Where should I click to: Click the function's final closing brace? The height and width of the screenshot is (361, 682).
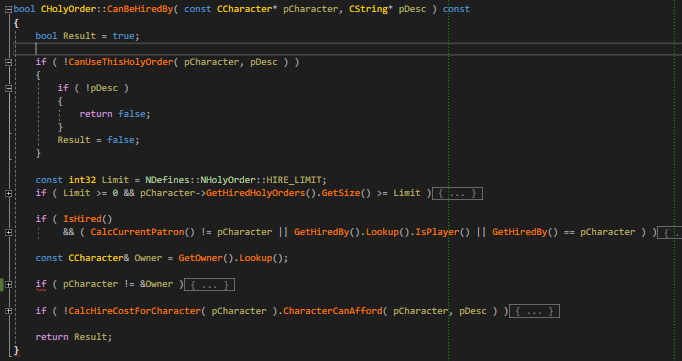click(16, 350)
